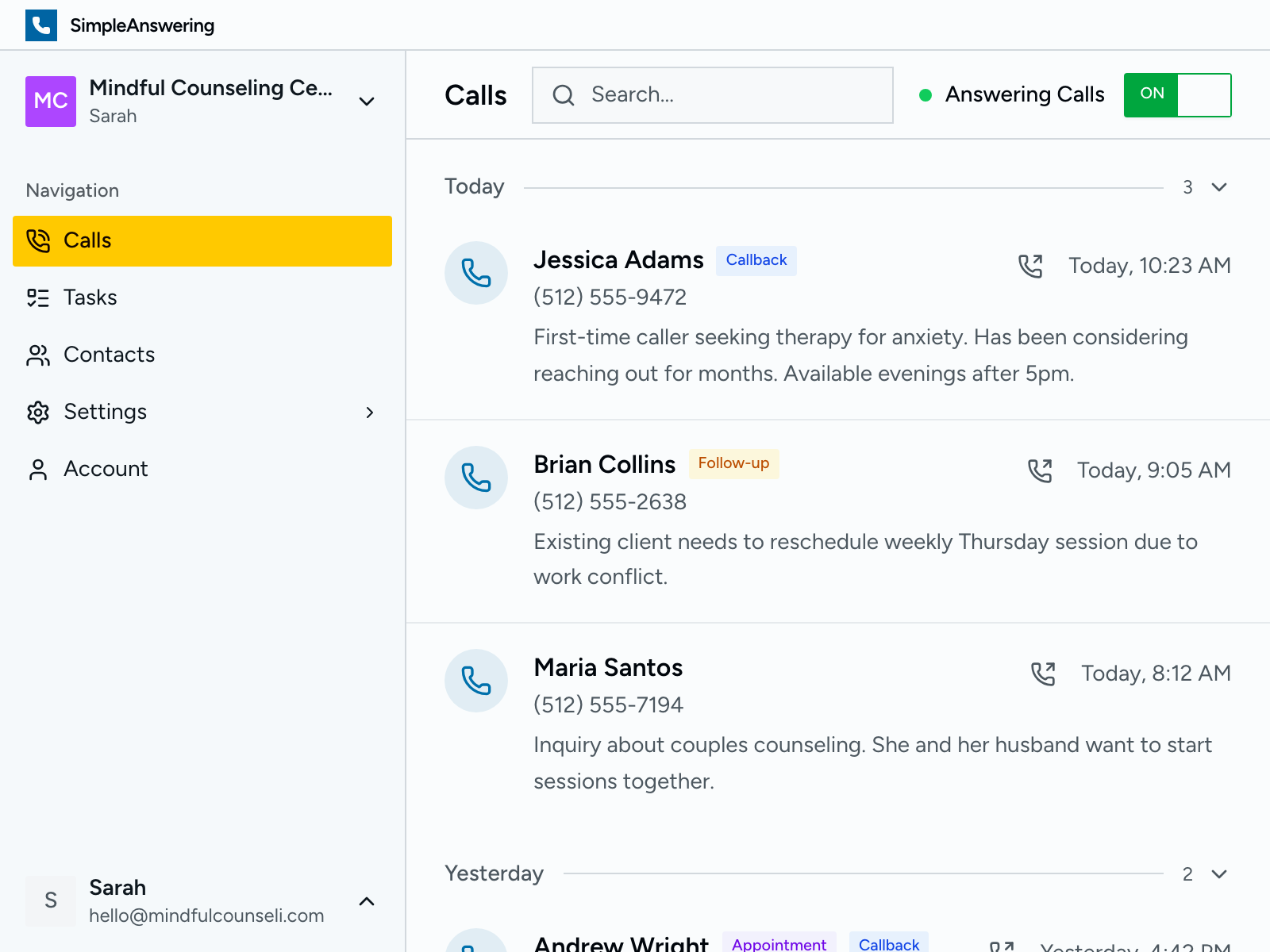Click the Contacts people icon
The image size is (1270, 952).
pos(37,355)
